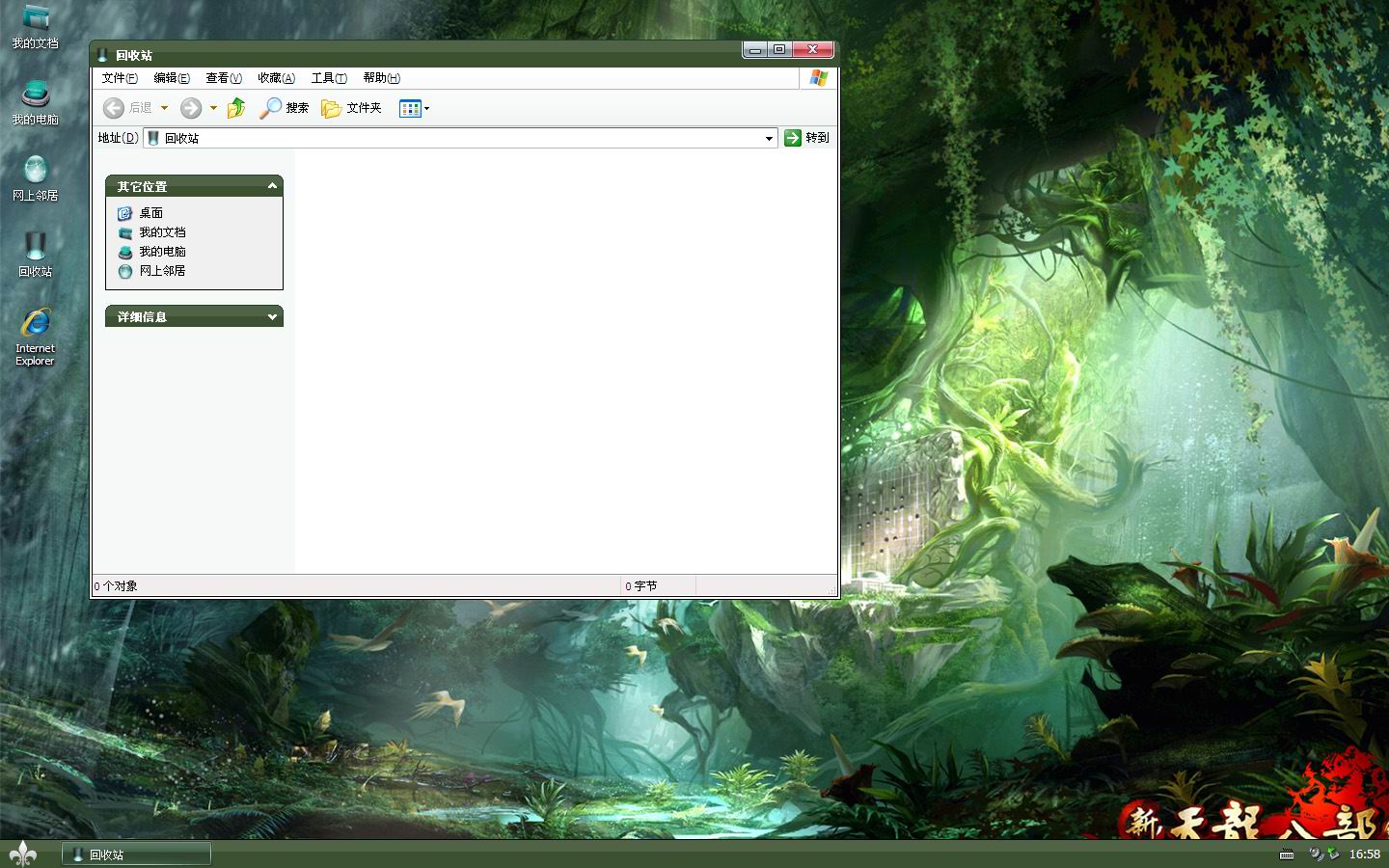
Task: Click the Desktop icon in Other Places
Action: point(124,213)
